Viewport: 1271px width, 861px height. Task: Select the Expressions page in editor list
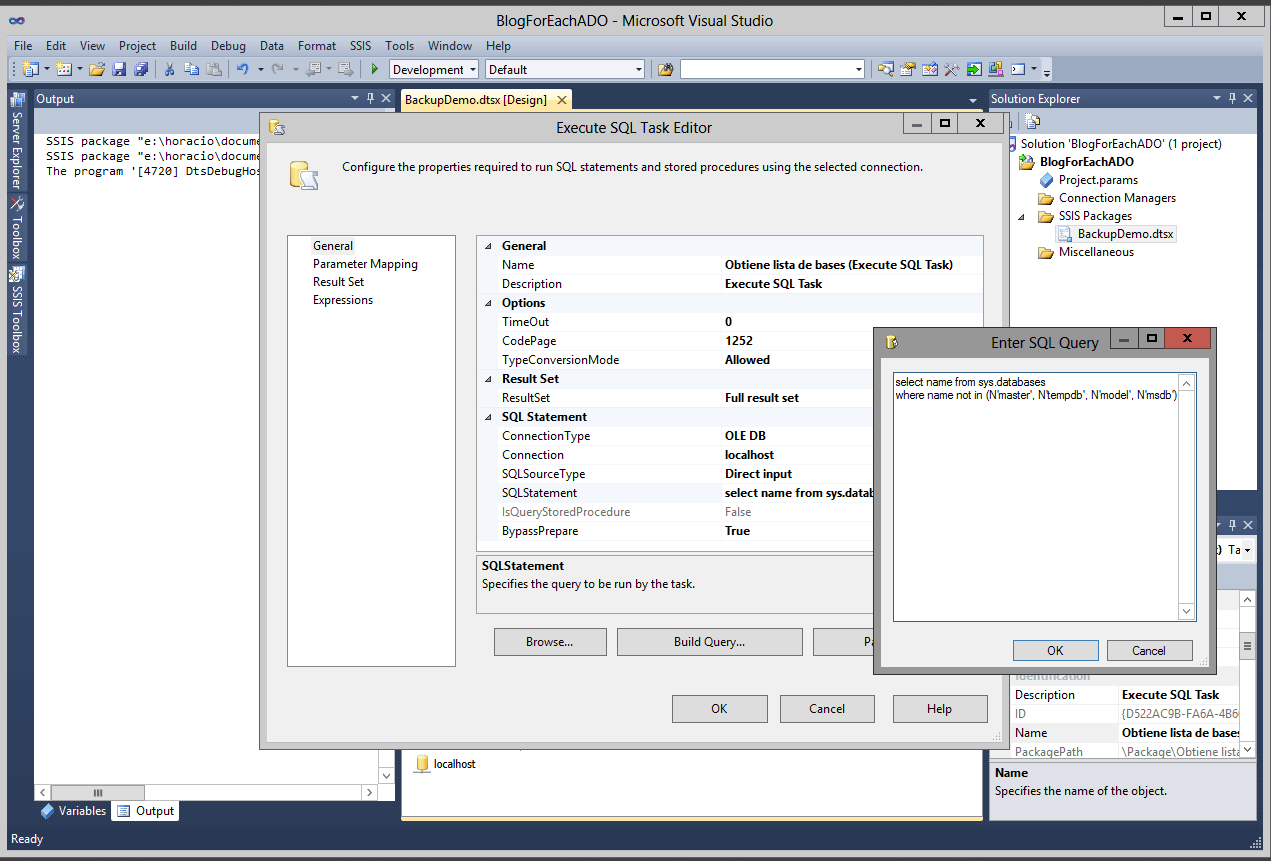(343, 300)
